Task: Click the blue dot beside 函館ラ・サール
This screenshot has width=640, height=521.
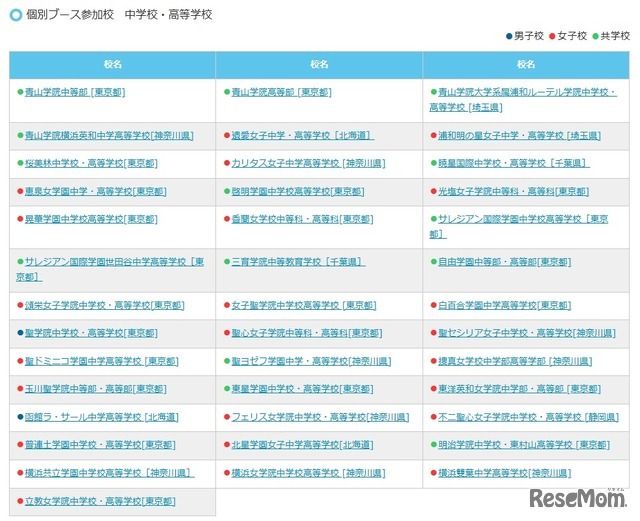Action: coord(19,417)
